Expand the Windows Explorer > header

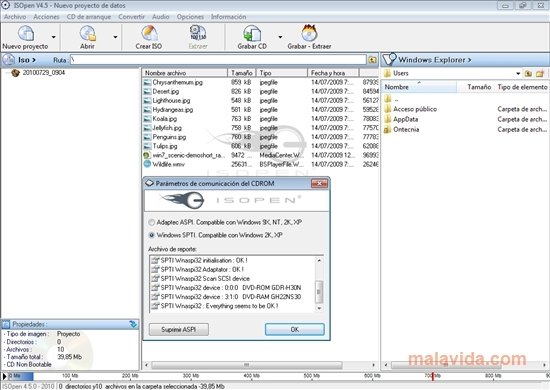click(435, 60)
